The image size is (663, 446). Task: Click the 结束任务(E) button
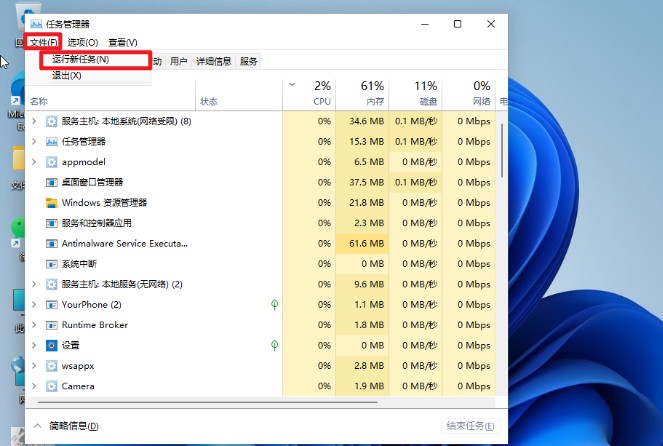tap(470, 426)
